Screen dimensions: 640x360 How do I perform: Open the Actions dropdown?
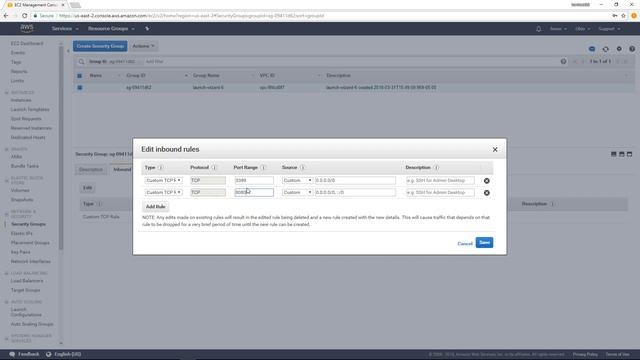coord(143,46)
